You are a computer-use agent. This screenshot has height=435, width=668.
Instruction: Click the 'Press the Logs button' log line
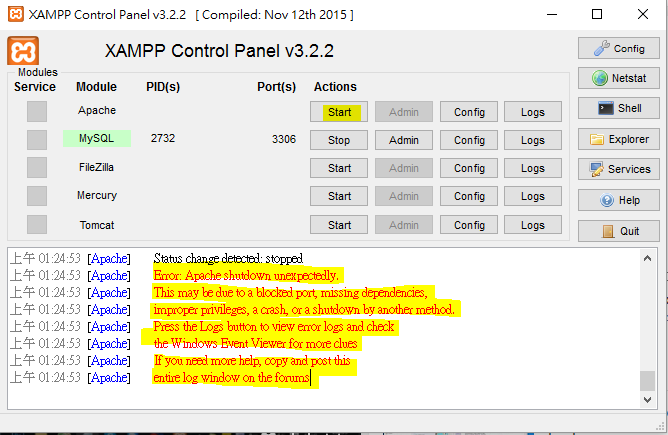point(274,327)
